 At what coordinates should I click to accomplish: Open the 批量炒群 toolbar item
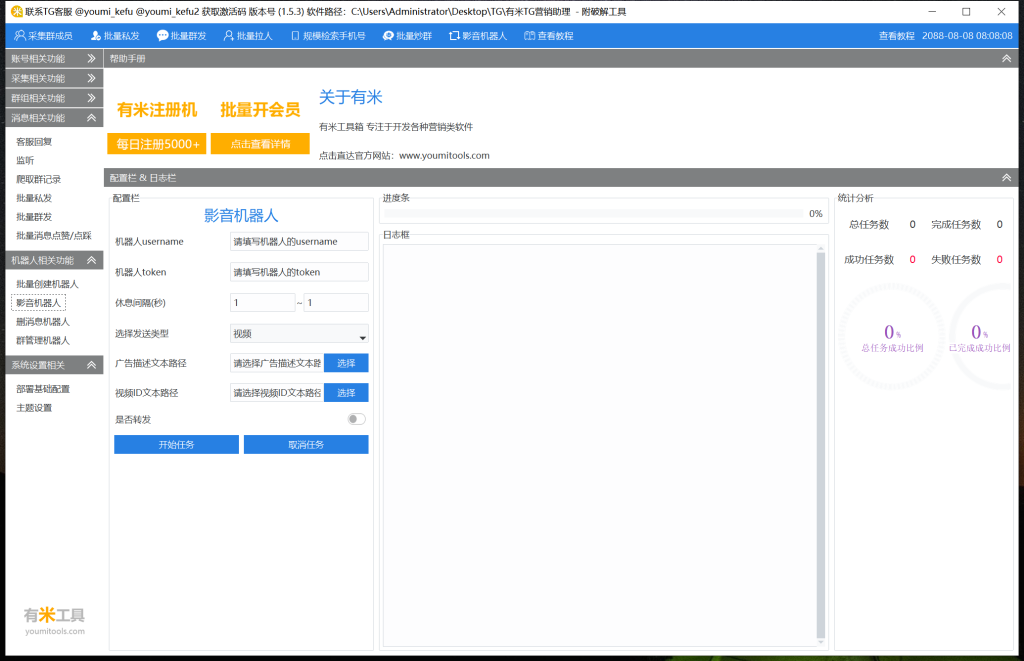[408, 36]
